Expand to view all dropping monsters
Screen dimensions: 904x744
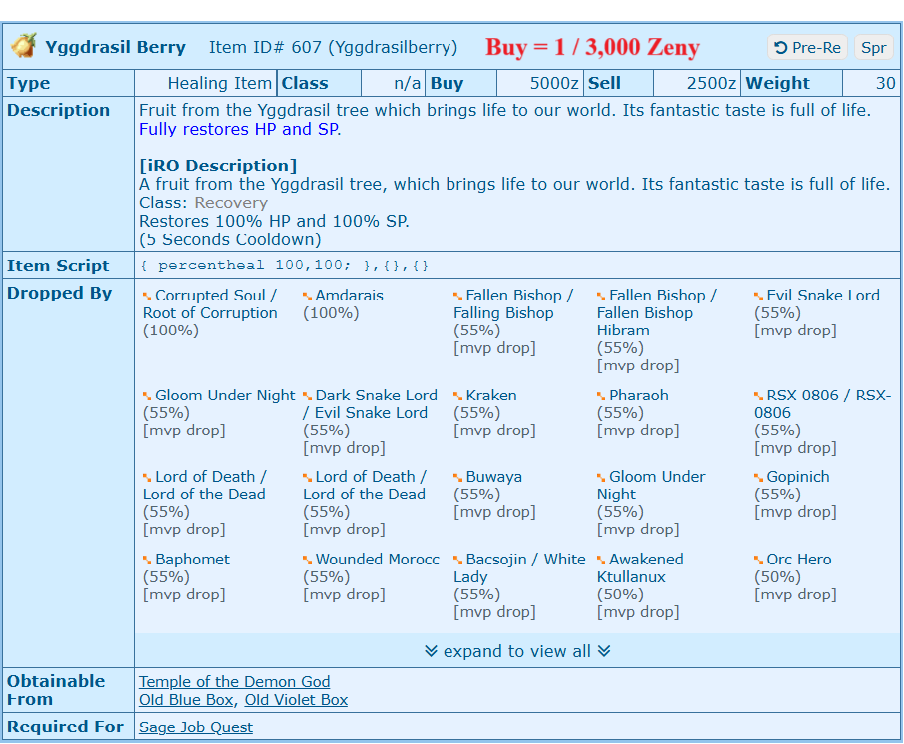tap(517, 651)
